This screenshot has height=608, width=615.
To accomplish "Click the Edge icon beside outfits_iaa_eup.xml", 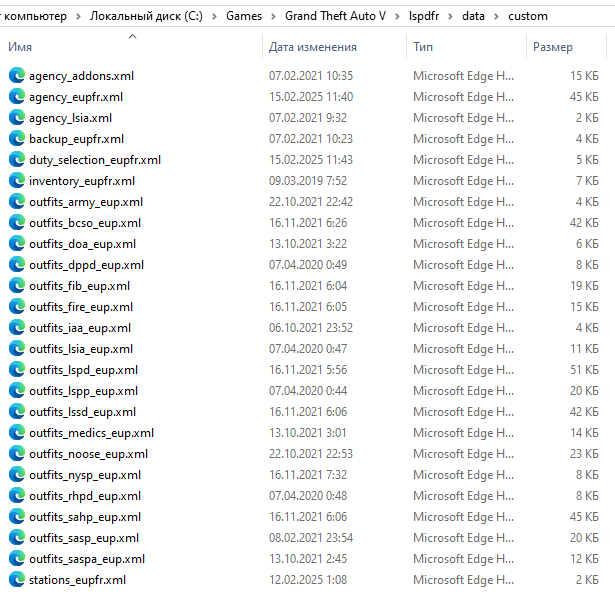I will coord(17,328).
